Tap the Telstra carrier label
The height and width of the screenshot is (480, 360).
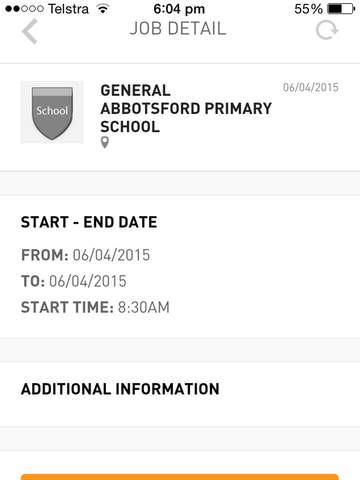click(68, 9)
